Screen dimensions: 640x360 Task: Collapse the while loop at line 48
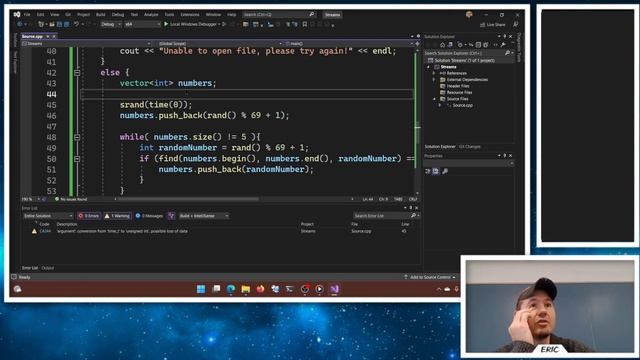[77, 137]
